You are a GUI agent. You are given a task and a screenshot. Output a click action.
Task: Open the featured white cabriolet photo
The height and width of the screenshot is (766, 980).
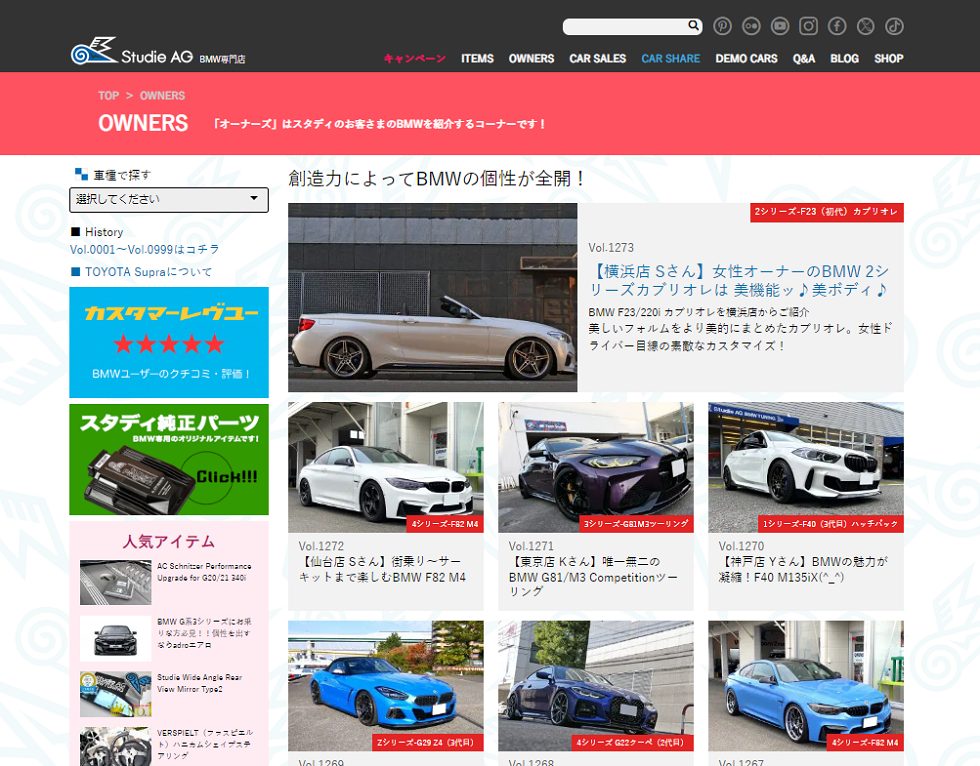coord(432,297)
